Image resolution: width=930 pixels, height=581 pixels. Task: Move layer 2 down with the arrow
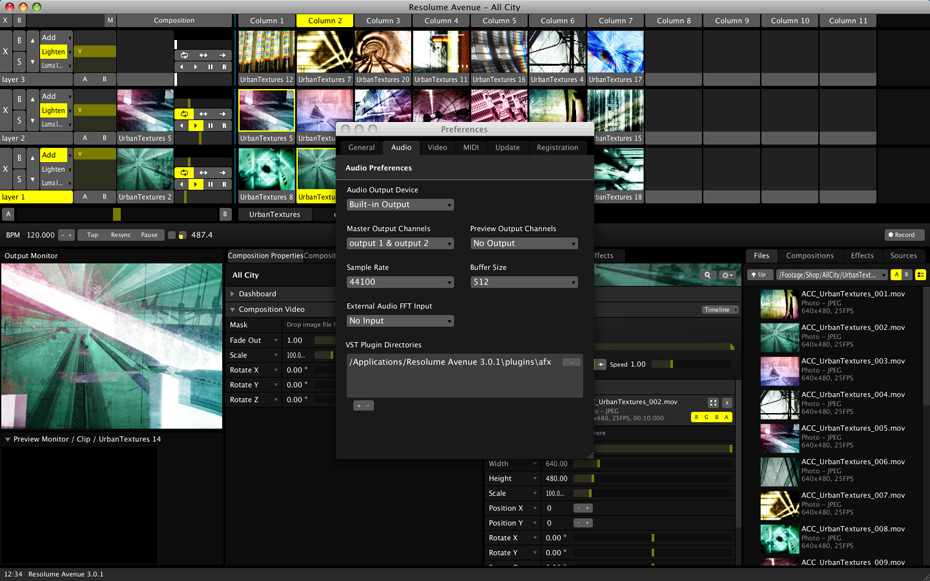click(32, 120)
